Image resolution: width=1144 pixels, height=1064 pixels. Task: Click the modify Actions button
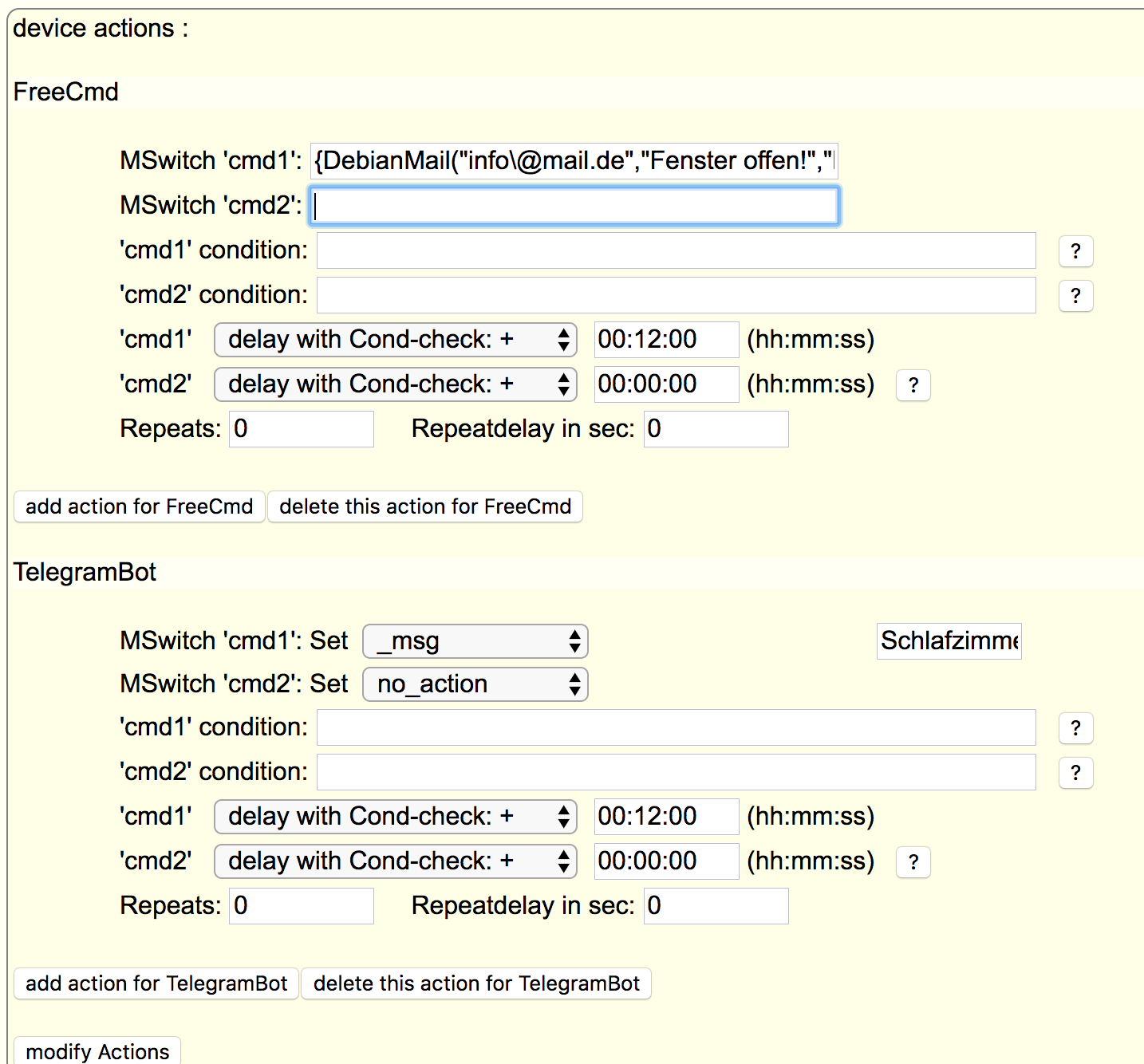point(97,1050)
